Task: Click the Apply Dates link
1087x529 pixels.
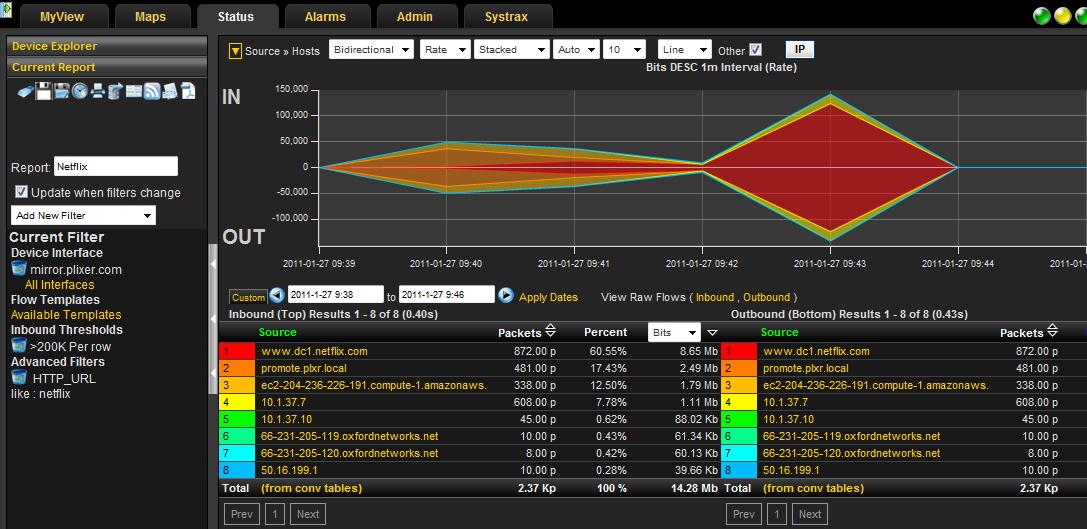Action: (x=548, y=297)
